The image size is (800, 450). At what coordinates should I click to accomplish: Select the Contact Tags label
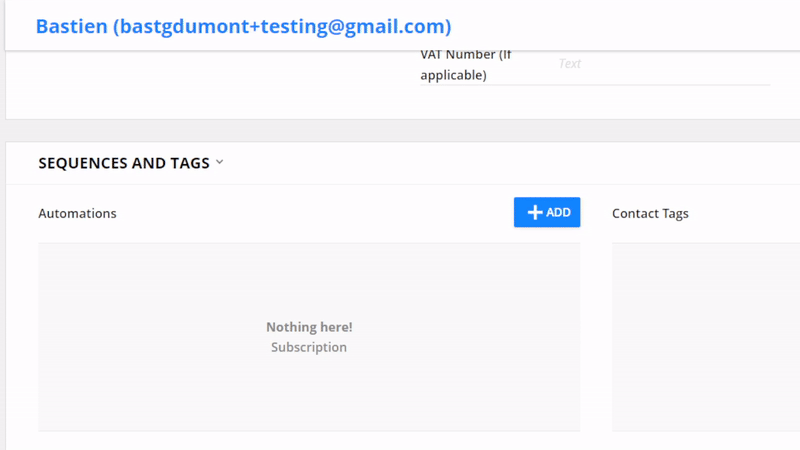pos(650,213)
